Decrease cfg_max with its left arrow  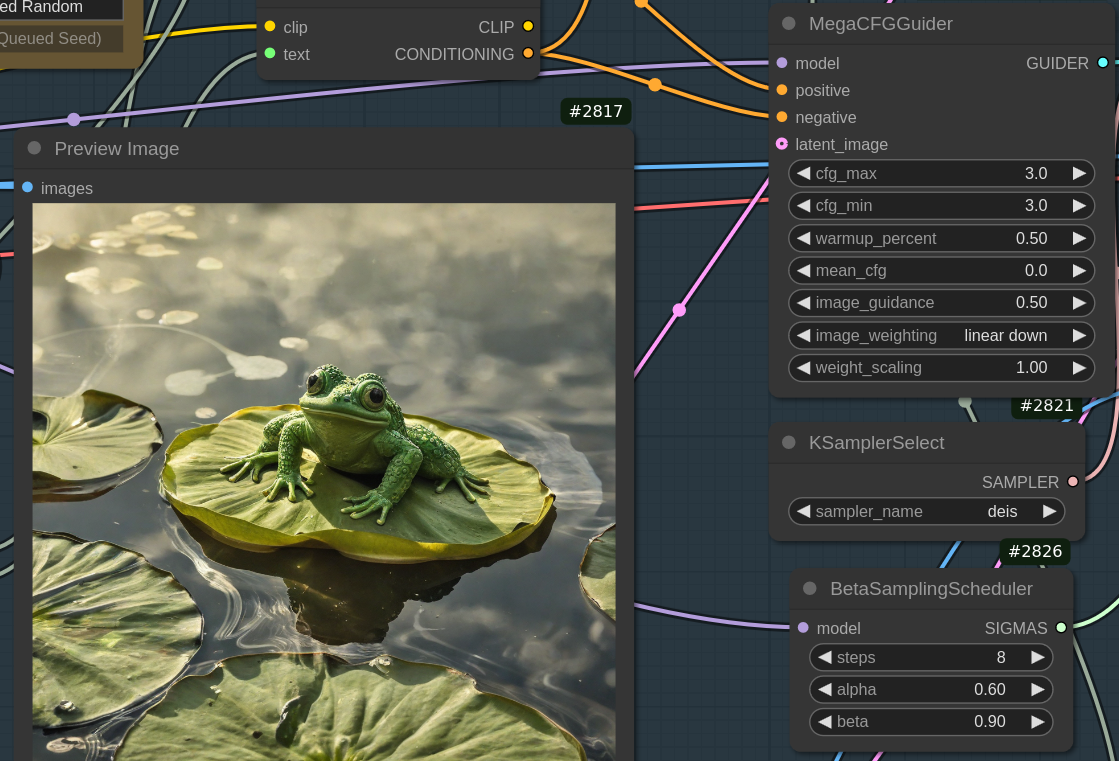(804, 173)
